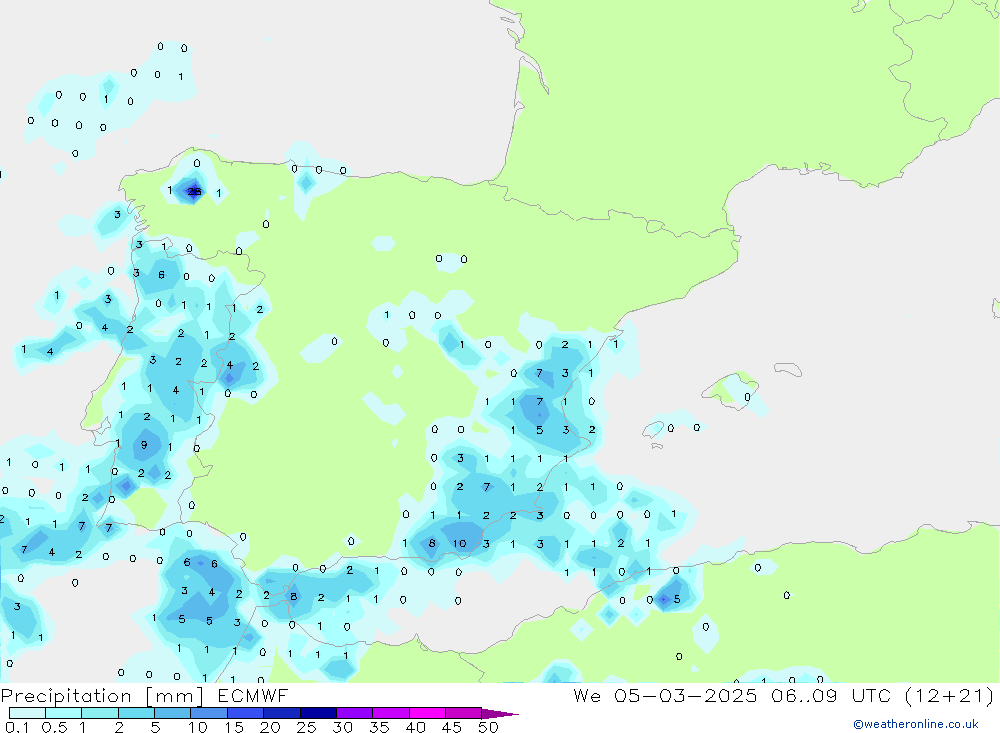Pick the 1–2 mm legend color swatch
Image resolution: width=1000 pixels, height=733 pixels.
(x=100, y=713)
